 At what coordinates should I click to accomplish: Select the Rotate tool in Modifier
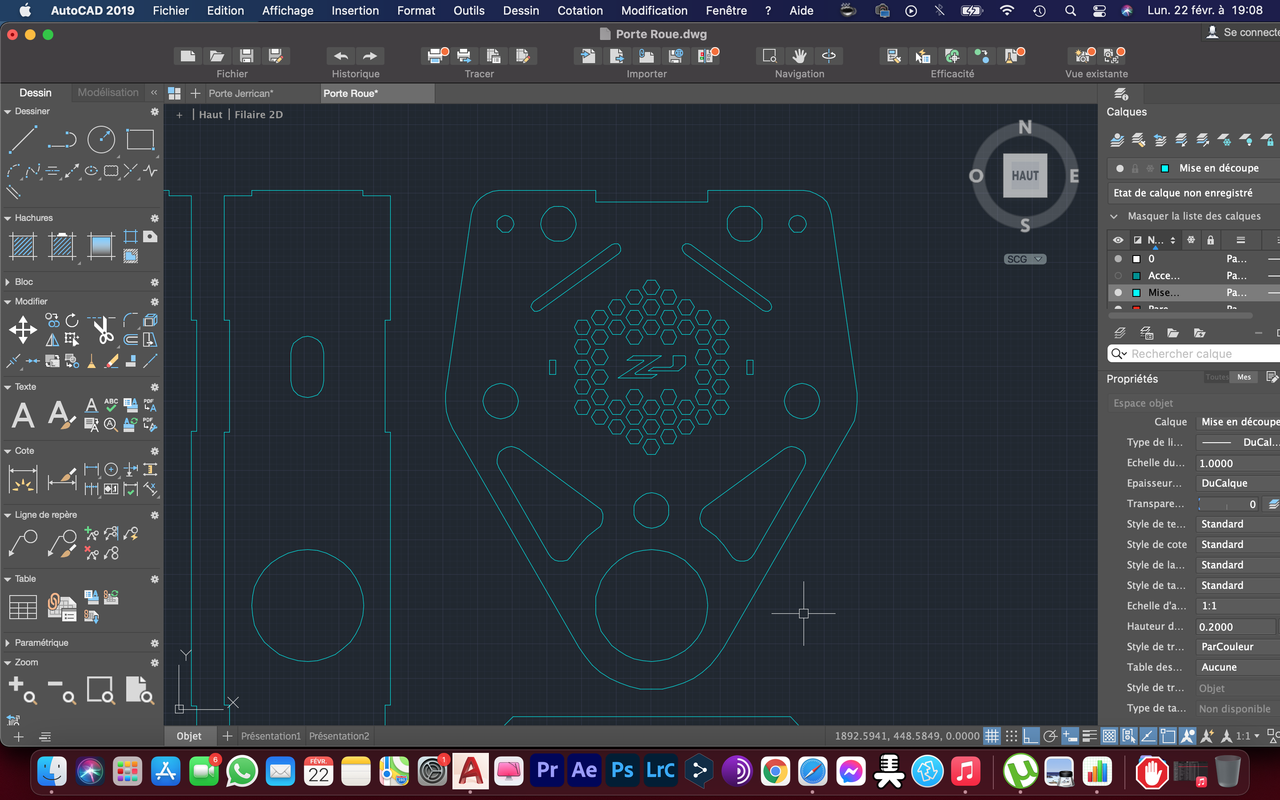(72, 321)
